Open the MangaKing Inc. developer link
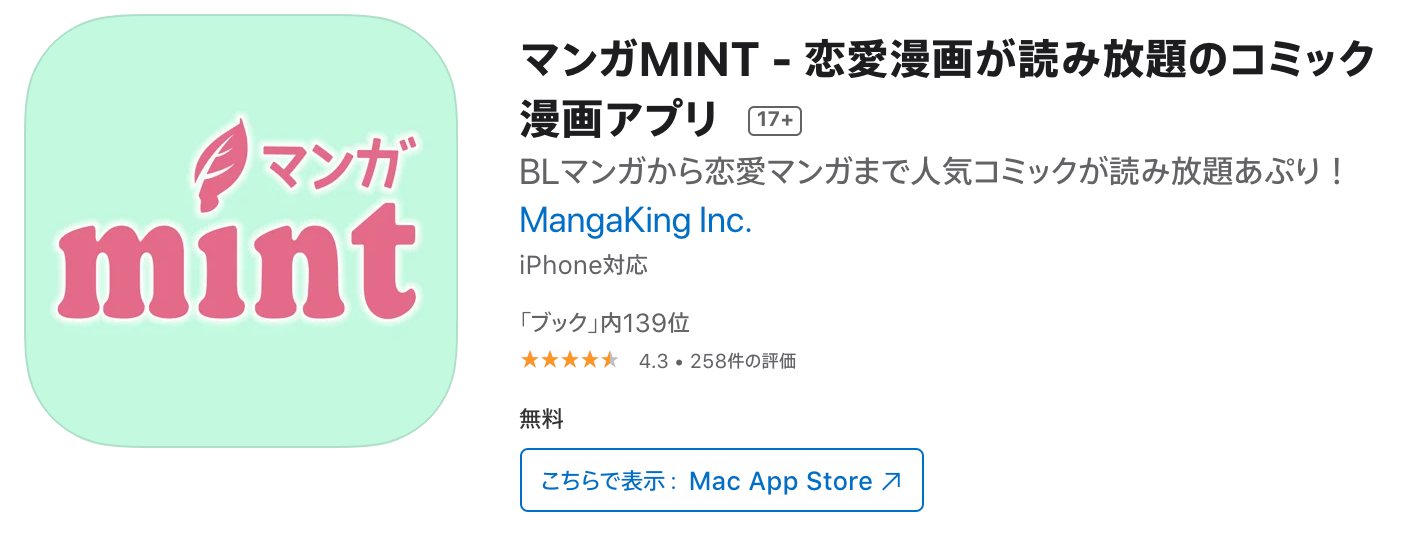Viewport: 1411px width, 553px height. click(635, 220)
